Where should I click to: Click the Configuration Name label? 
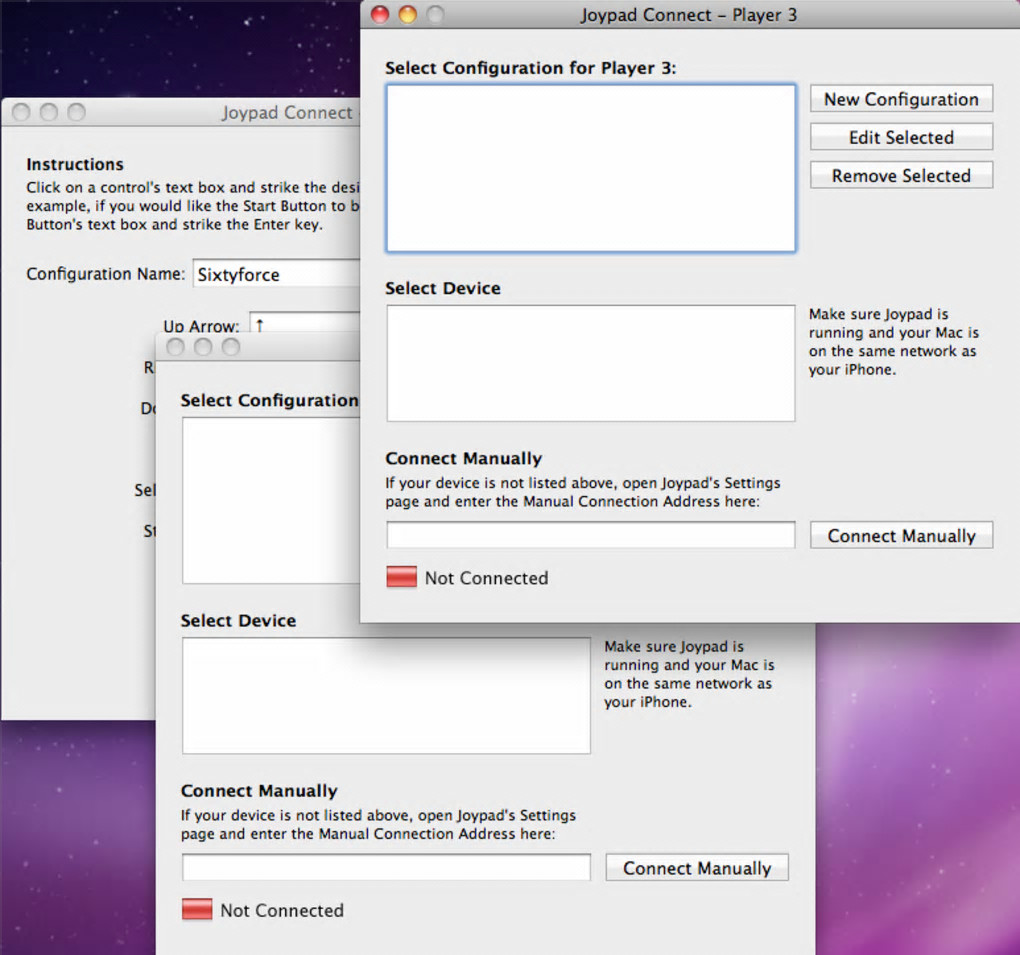click(x=106, y=274)
